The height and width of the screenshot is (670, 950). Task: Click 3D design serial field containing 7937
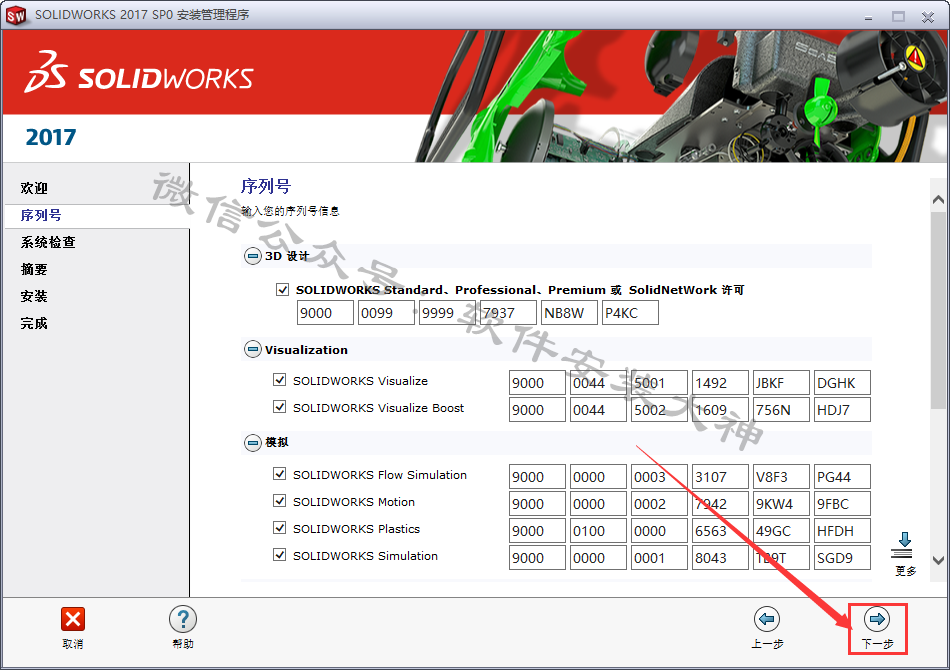(508, 313)
